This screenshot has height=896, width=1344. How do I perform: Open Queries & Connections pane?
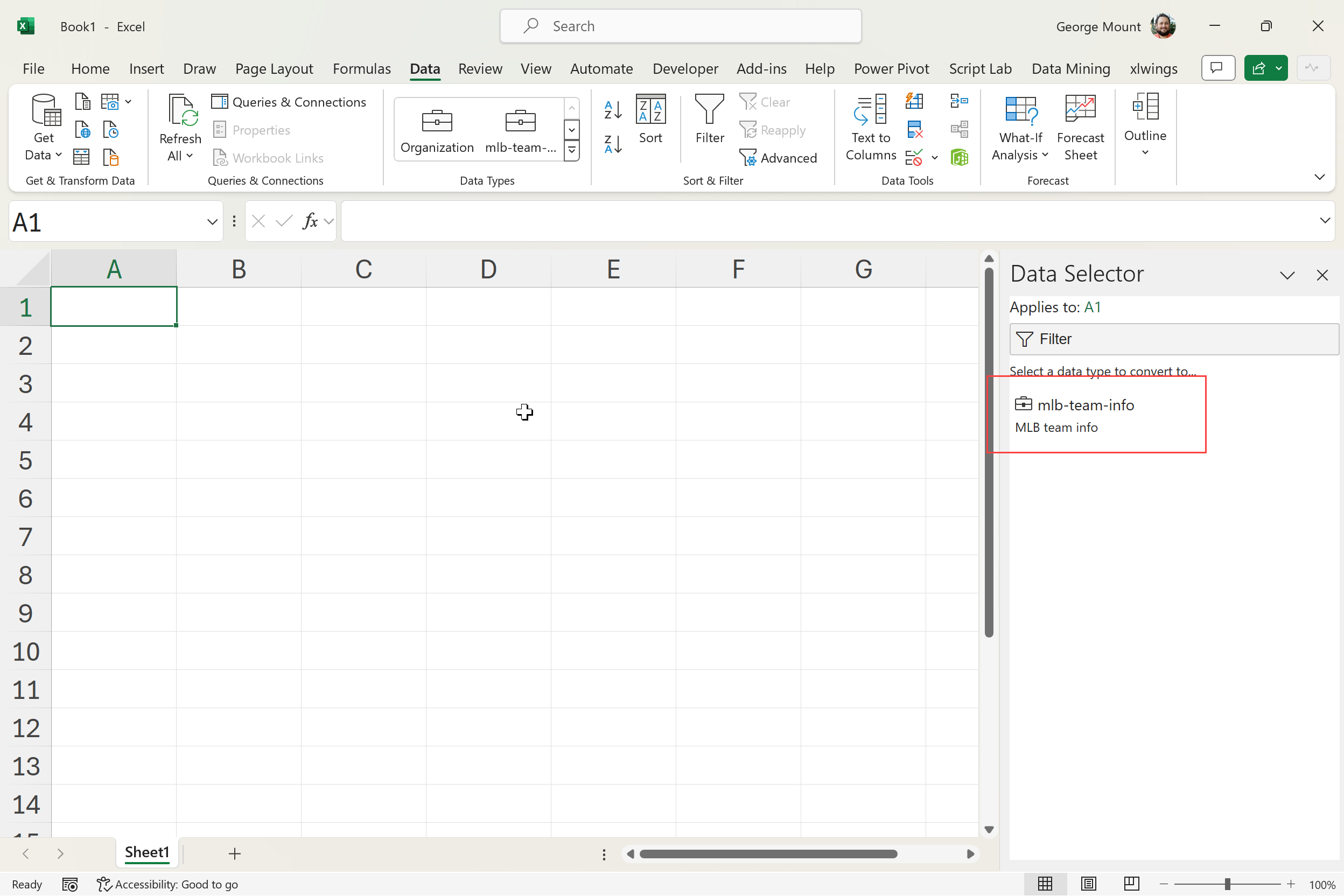point(289,102)
